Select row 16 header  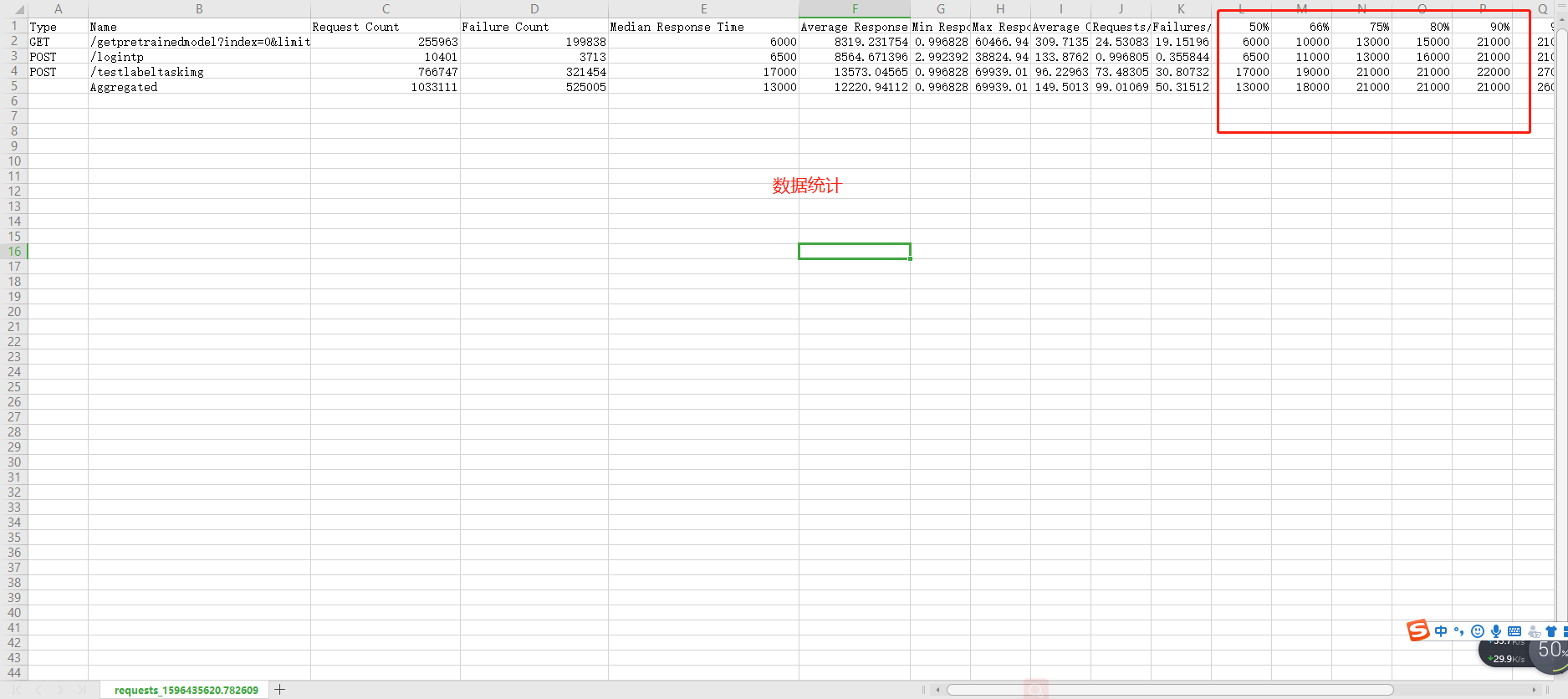coord(14,252)
